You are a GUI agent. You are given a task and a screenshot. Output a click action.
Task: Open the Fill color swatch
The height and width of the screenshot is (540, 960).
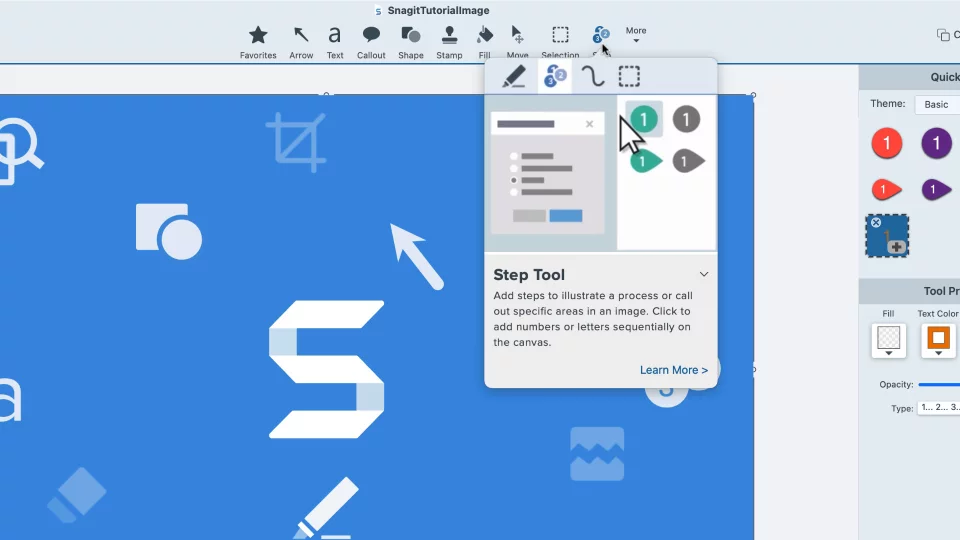point(888,340)
